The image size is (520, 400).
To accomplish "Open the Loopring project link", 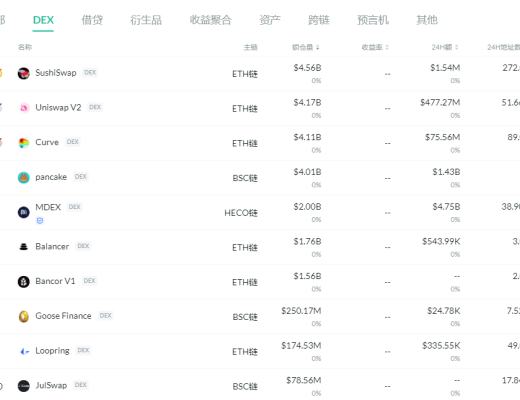I will 52,351.
